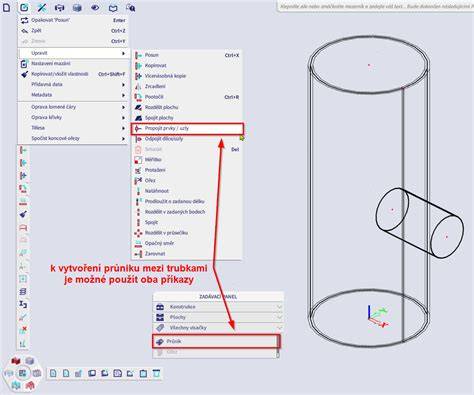The height and width of the screenshot is (395, 474).
Task: Click center icon of hexagonal workstation selector
Action: point(23,373)
